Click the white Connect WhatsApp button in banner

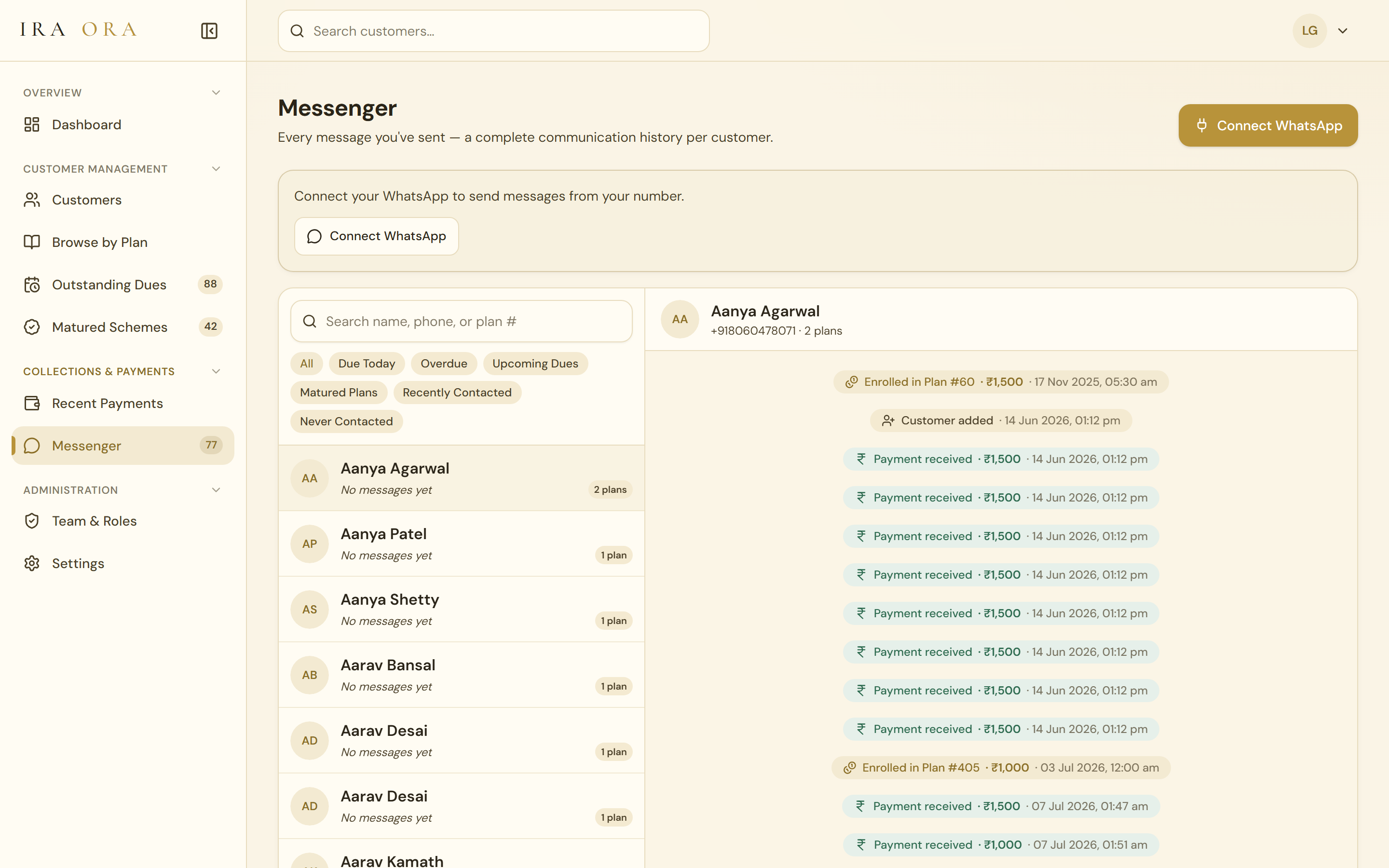(x=377, y=236)
